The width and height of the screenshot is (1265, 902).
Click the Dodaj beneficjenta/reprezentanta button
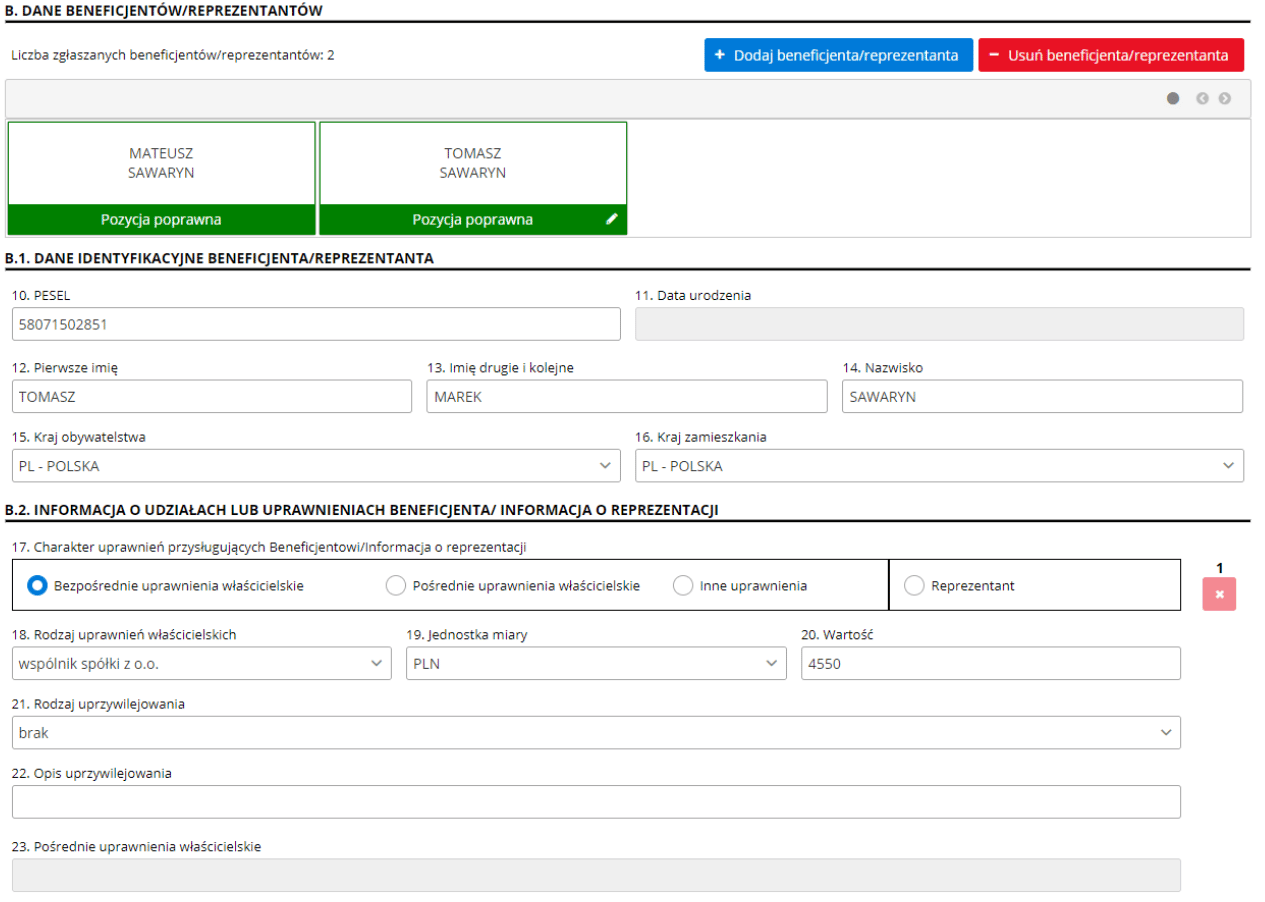coord(837,55)
